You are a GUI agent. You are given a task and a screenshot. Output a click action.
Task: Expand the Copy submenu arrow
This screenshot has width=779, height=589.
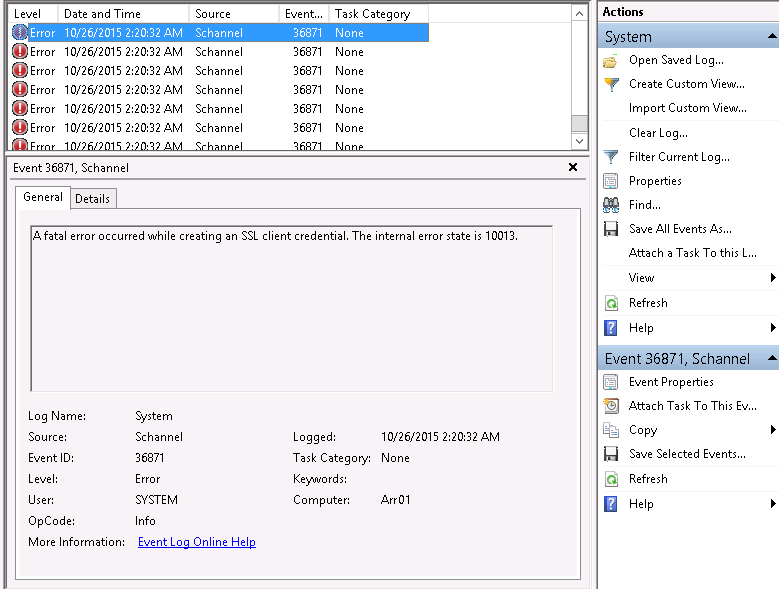click(773, 430)
